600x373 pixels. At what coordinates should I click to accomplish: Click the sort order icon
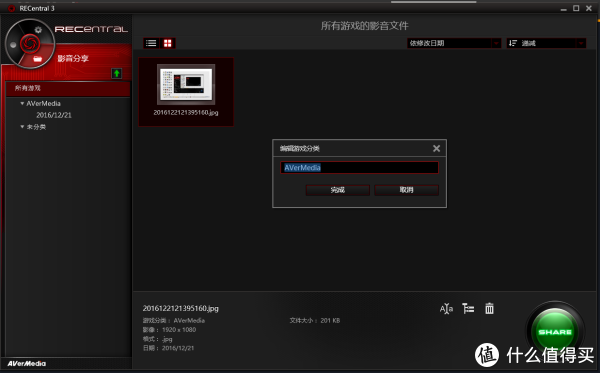pyautogui.click(x=513, y=43)
